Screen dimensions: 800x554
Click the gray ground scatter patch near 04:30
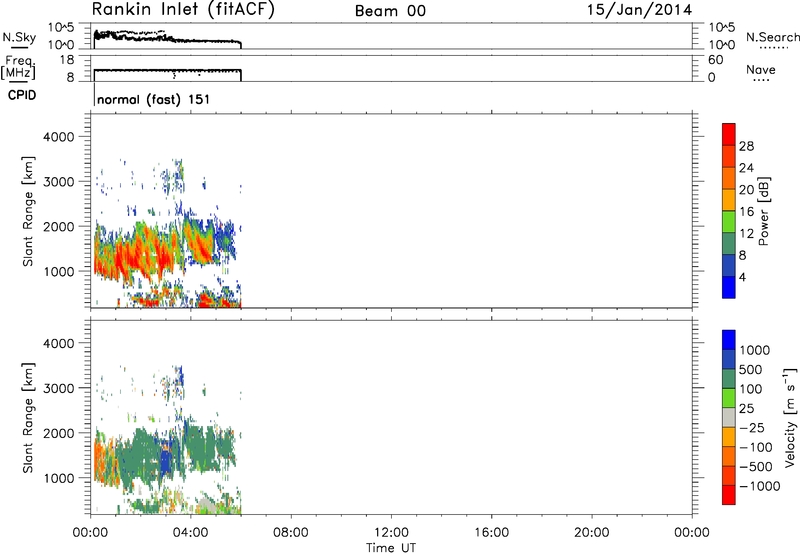coord(207,505)
